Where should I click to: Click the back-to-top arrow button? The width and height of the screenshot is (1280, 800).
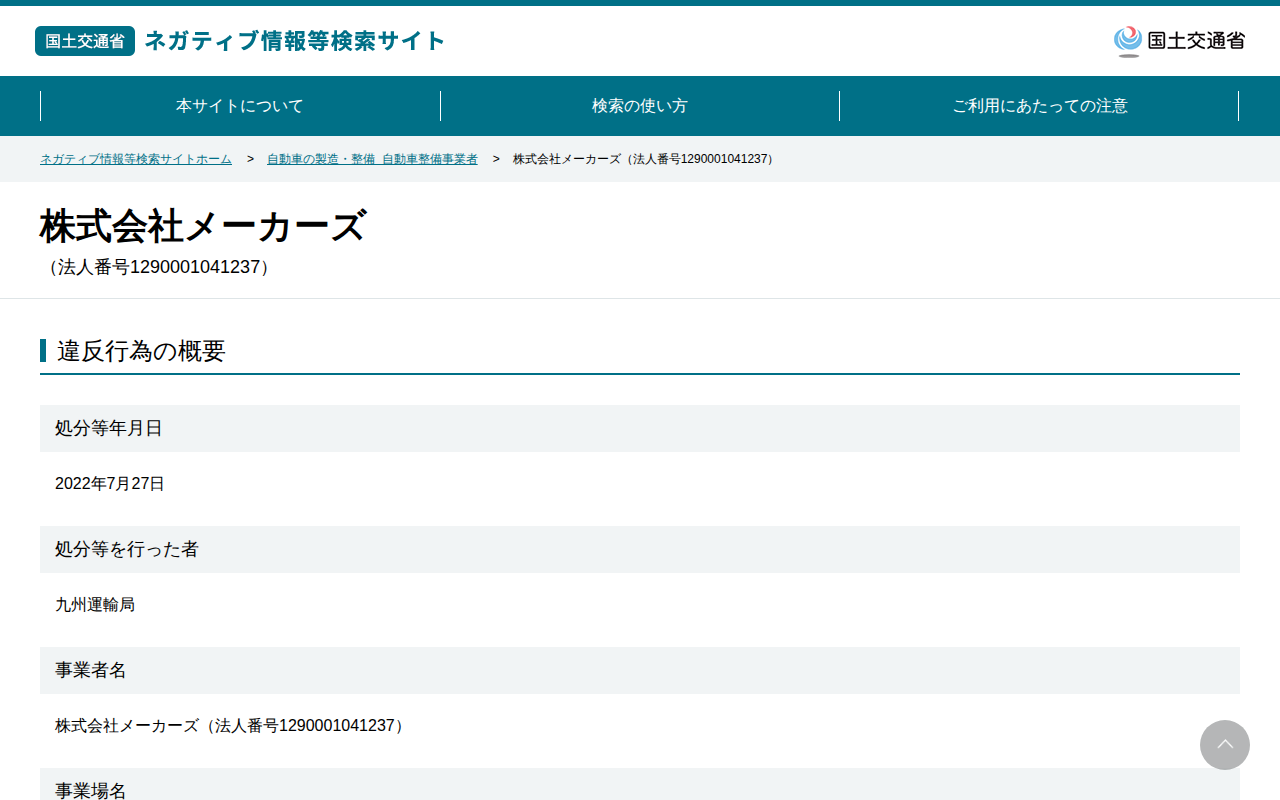pyautogui.click(x=1225, y=745)
